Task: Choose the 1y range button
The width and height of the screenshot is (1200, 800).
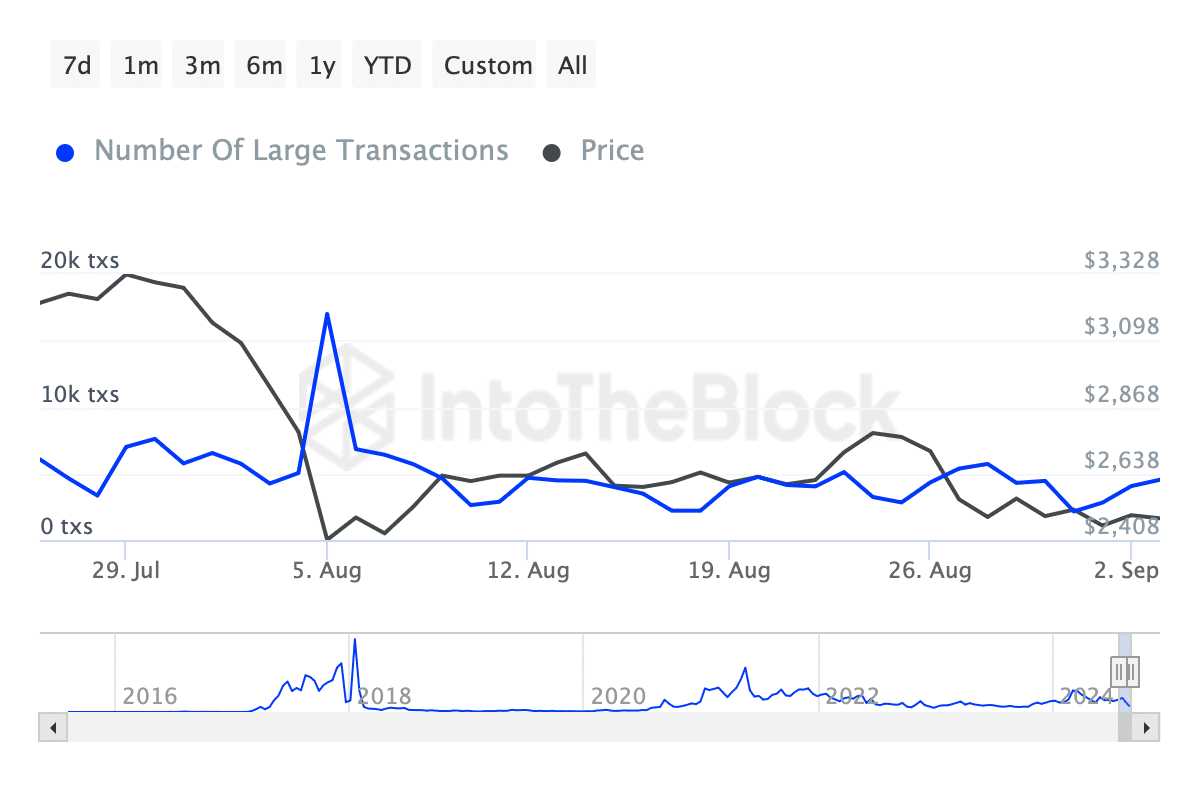Action: [322, 66]
